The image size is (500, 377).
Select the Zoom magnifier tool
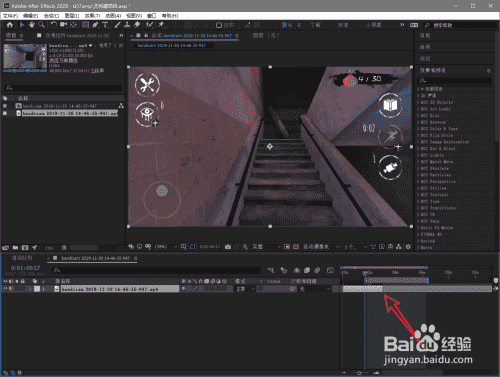point(41,25)
